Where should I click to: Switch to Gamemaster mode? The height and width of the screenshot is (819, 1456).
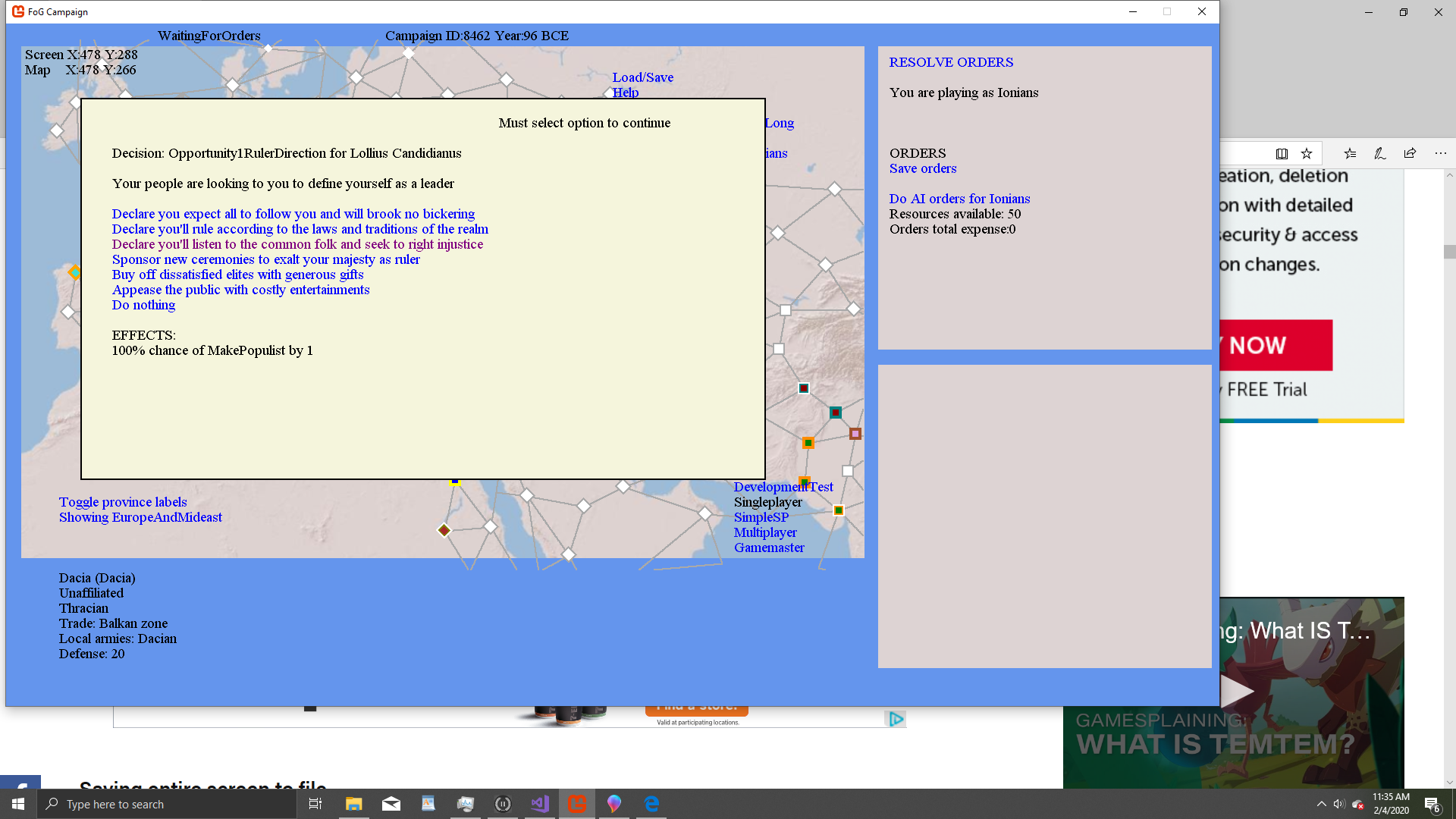(x=769, y=548)
